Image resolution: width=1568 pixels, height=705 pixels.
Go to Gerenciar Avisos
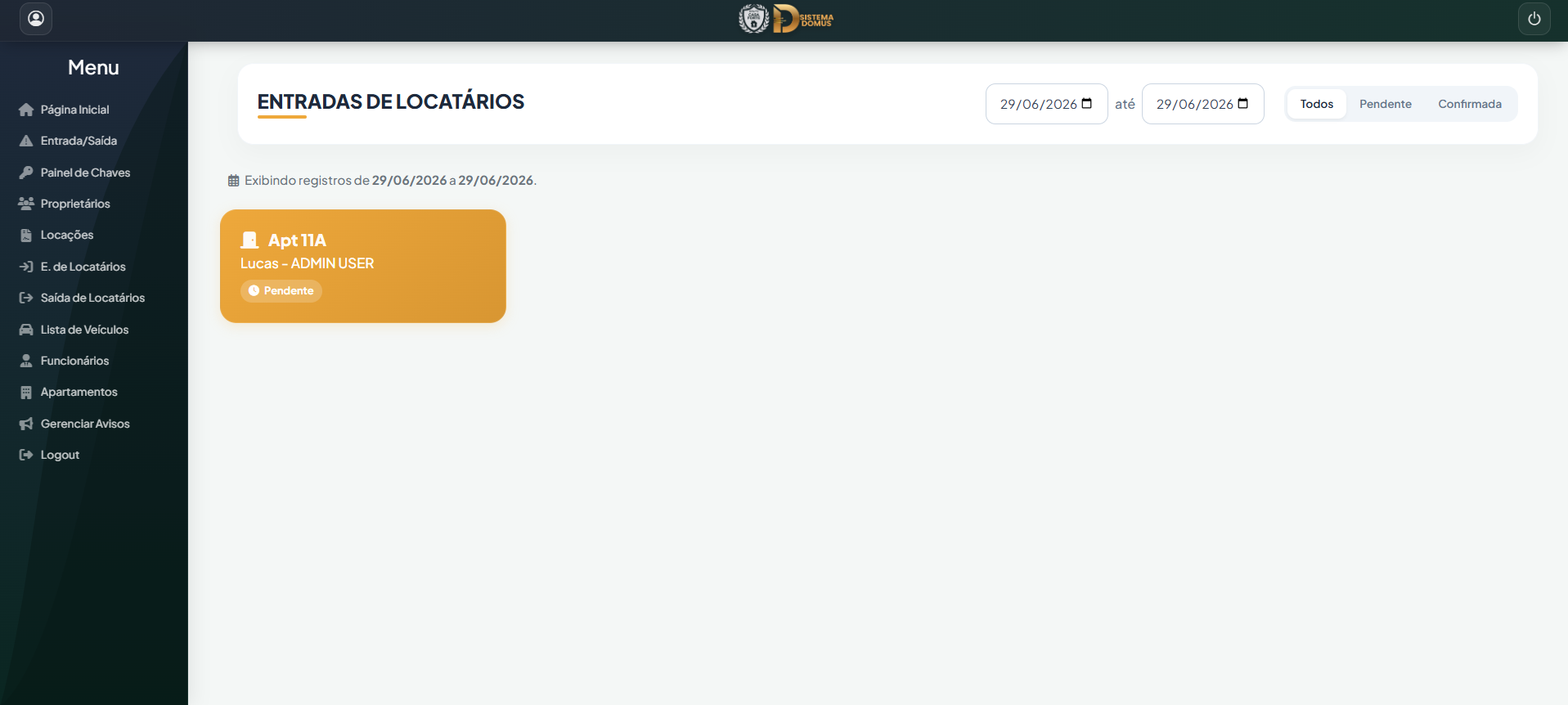tap(85, 424)
